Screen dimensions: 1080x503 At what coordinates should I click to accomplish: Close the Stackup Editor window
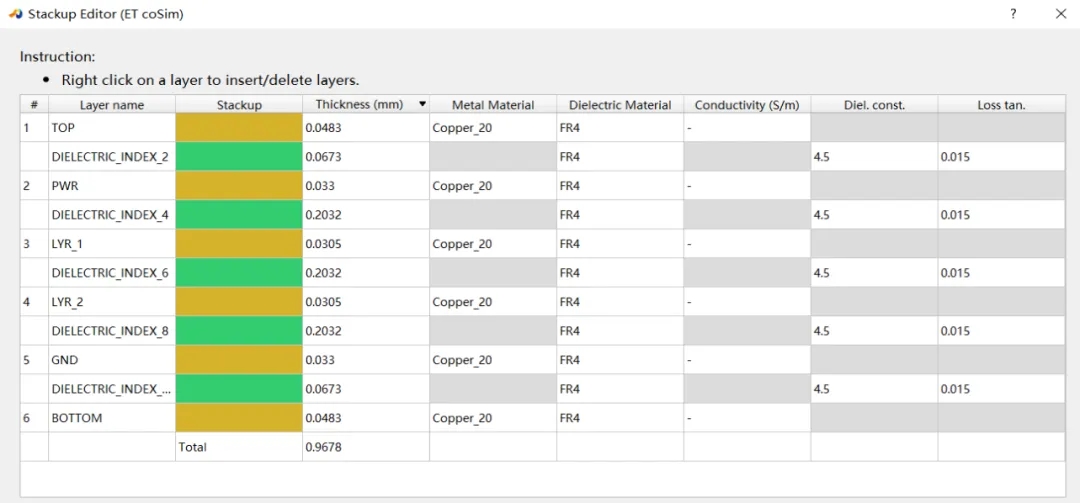[x=1061, y=14]
